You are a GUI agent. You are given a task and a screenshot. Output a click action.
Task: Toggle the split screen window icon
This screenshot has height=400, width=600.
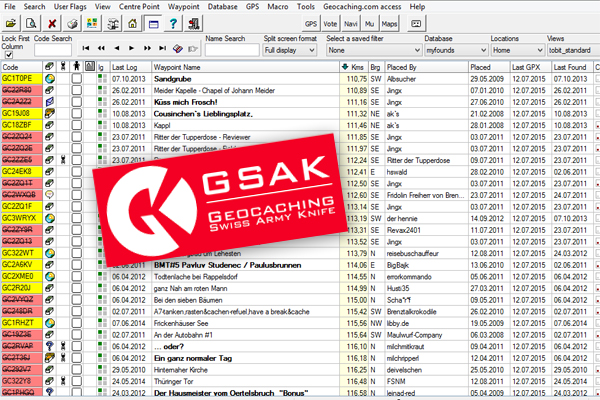coord(153,24)
